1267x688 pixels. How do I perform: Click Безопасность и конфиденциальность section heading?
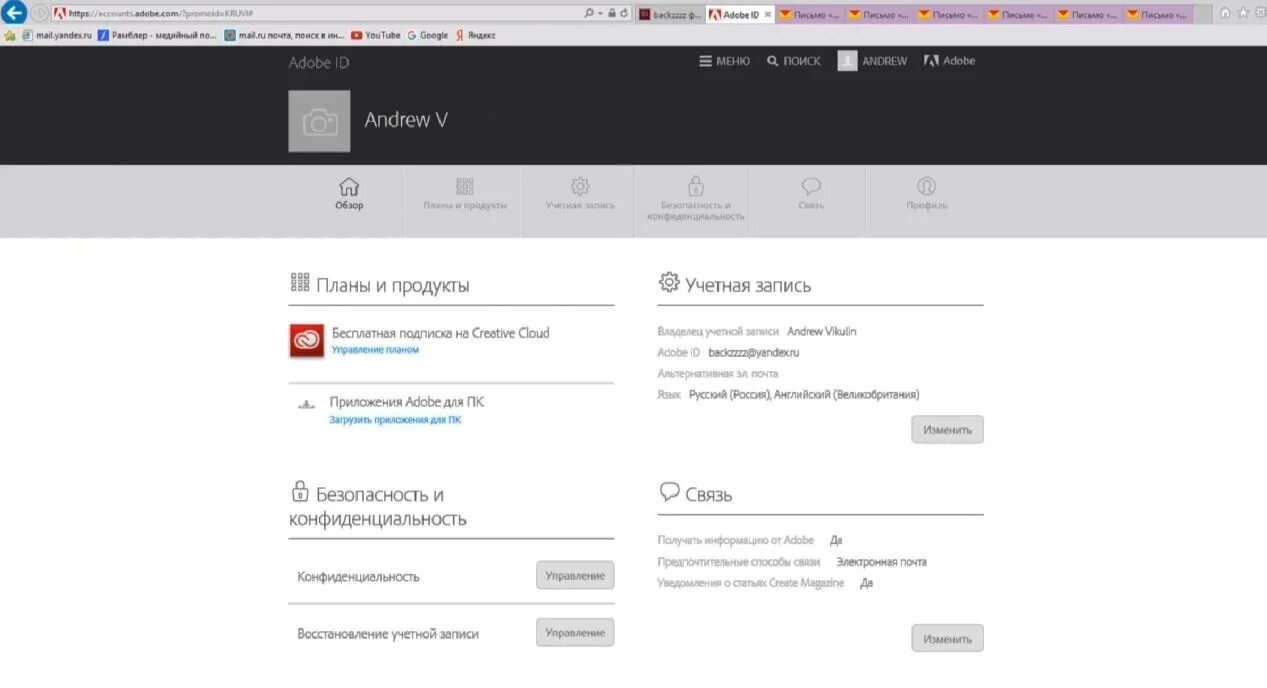pyautogui.click(x=378, y=506)
